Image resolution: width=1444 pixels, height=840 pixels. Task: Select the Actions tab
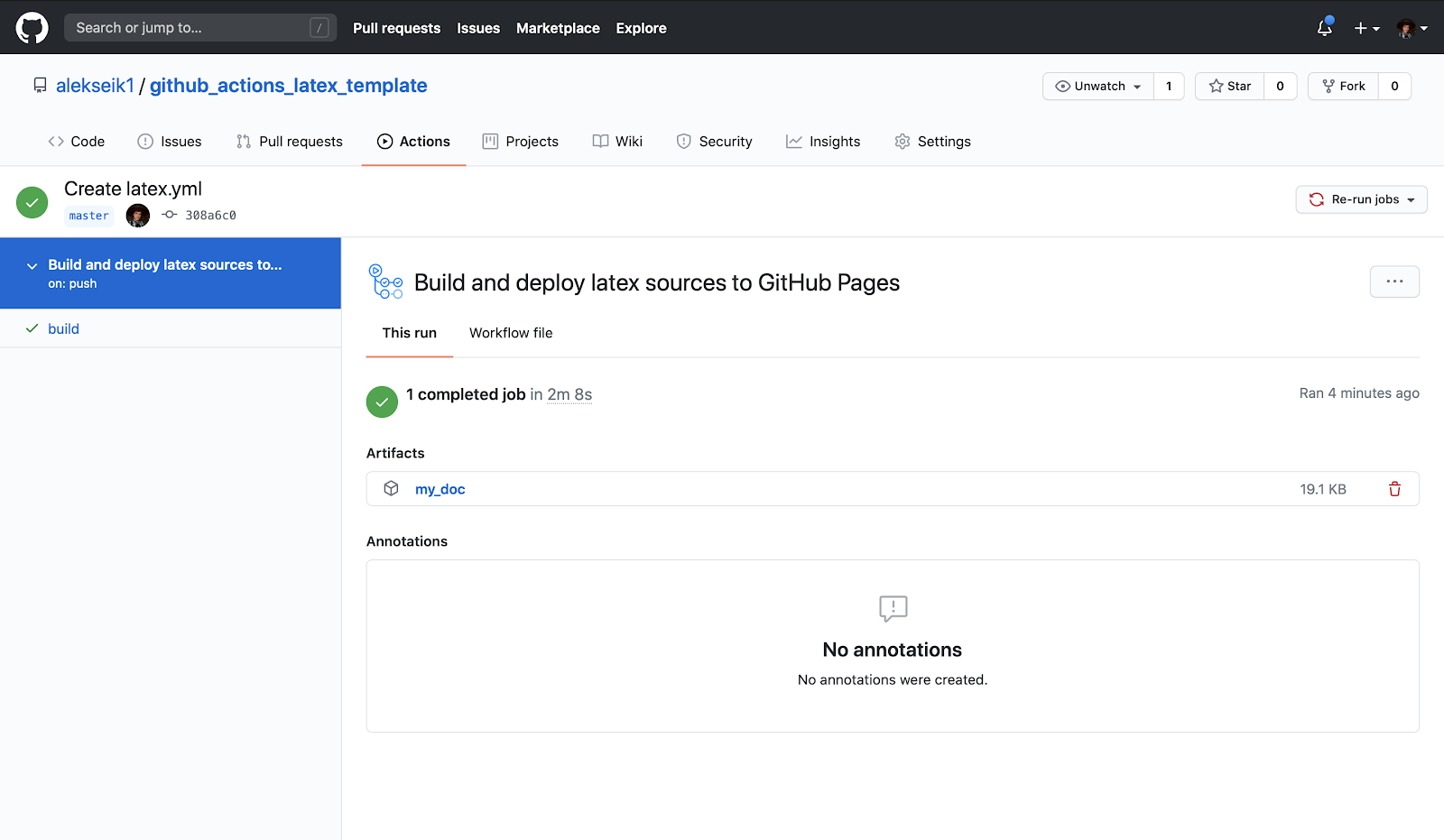(413, 142)
